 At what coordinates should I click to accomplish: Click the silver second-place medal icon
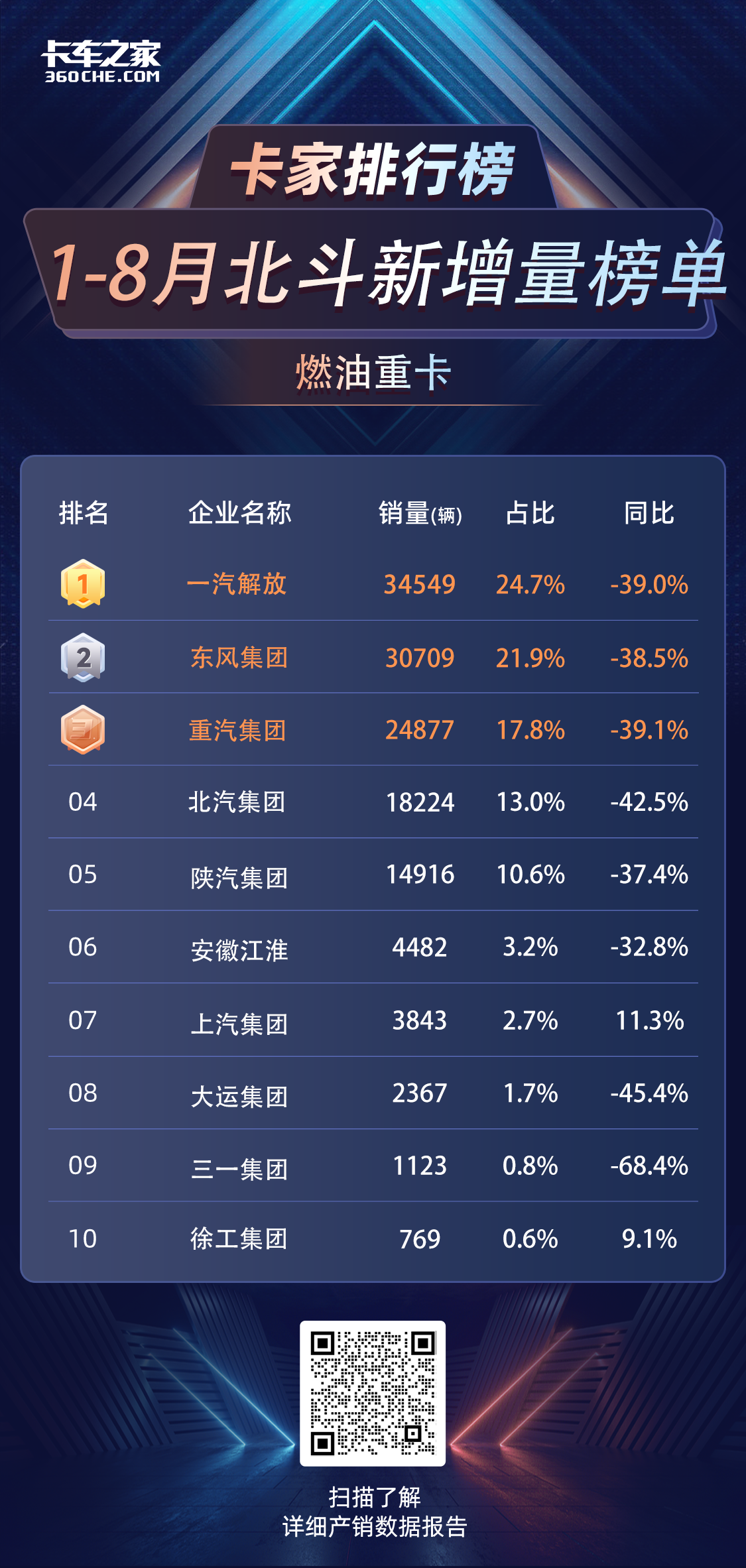[83, 657]
